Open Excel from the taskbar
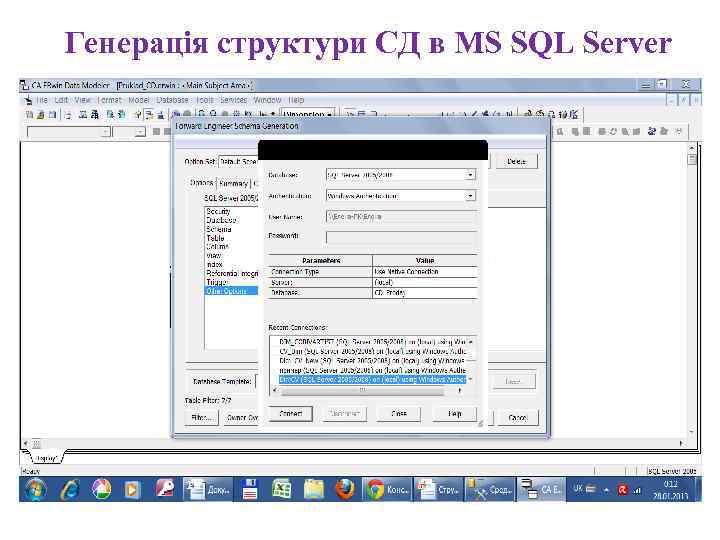Image resolution: width=720 pixels, height=540 pixels. (x=281, y=489)
